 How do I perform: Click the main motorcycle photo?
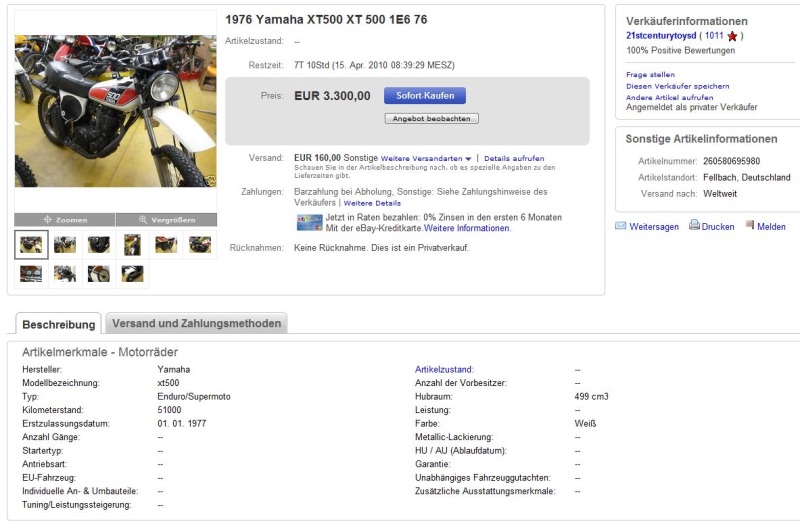coord(115,110)
